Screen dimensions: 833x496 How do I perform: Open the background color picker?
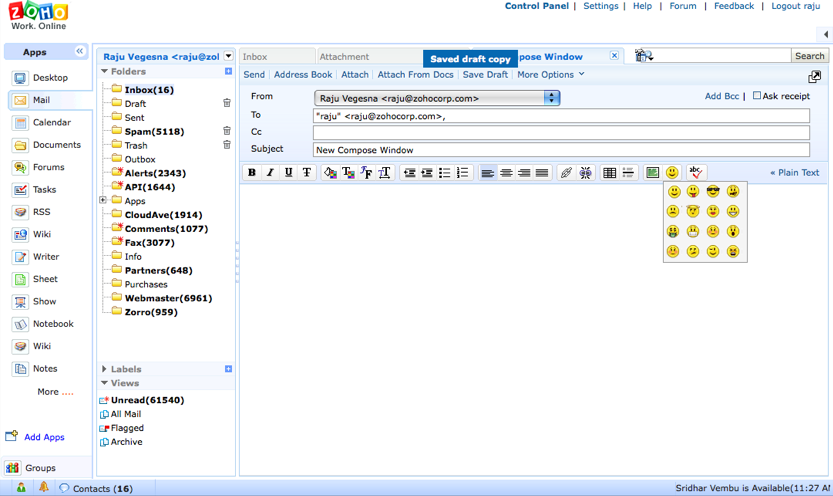[329, 173]
